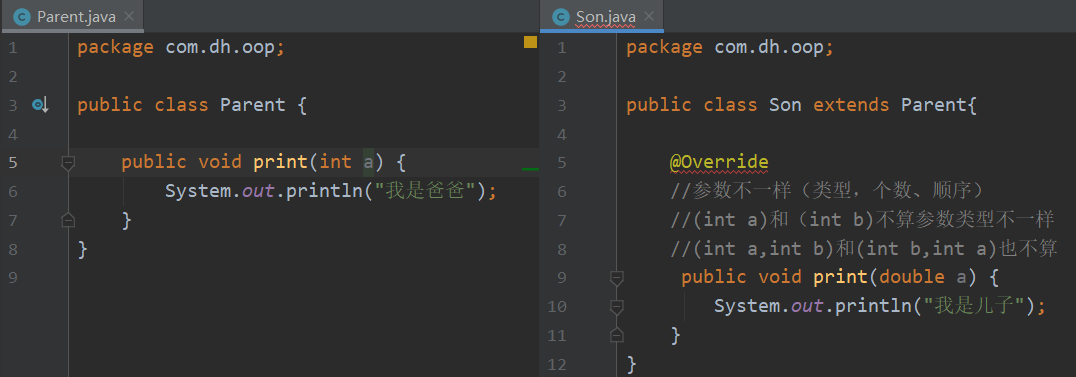Screen dimensions: 1076x377
Task: Click 'out' field in Parent.java println
Action: pos(258,191)
